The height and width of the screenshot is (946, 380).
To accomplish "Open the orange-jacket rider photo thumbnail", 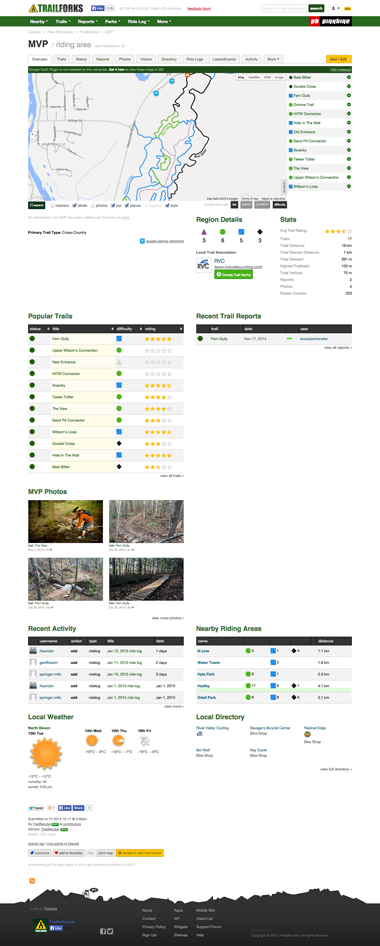I will point(66,521).
